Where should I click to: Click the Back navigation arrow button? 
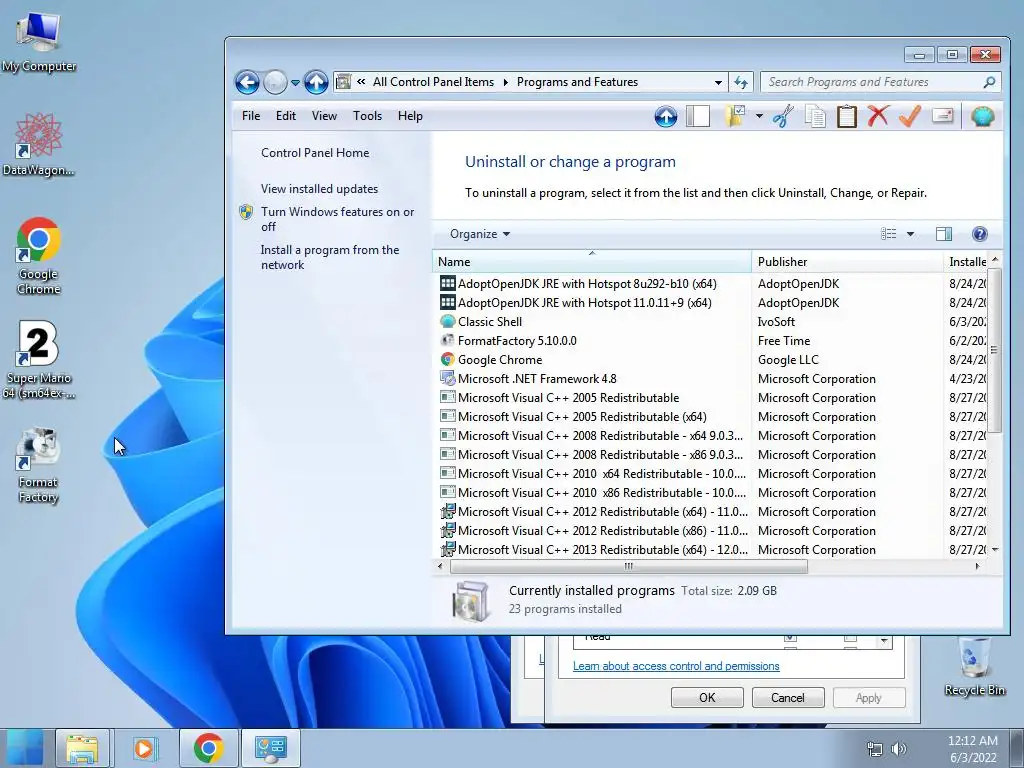247,82
